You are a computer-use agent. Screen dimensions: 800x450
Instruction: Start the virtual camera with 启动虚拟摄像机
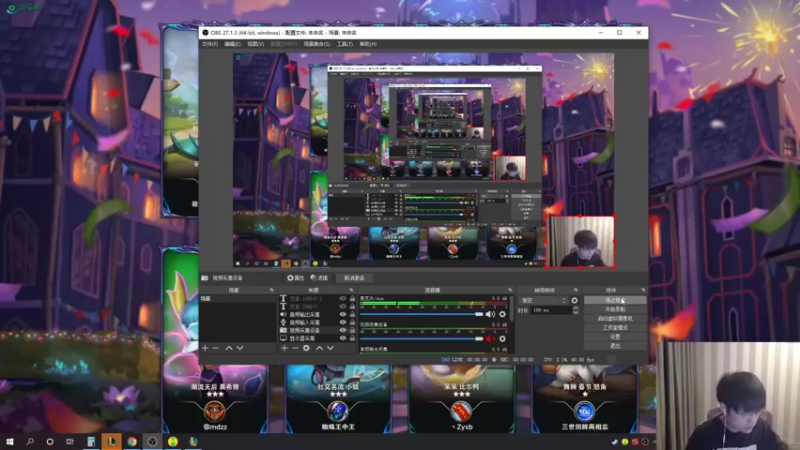[x=615, y=318]
